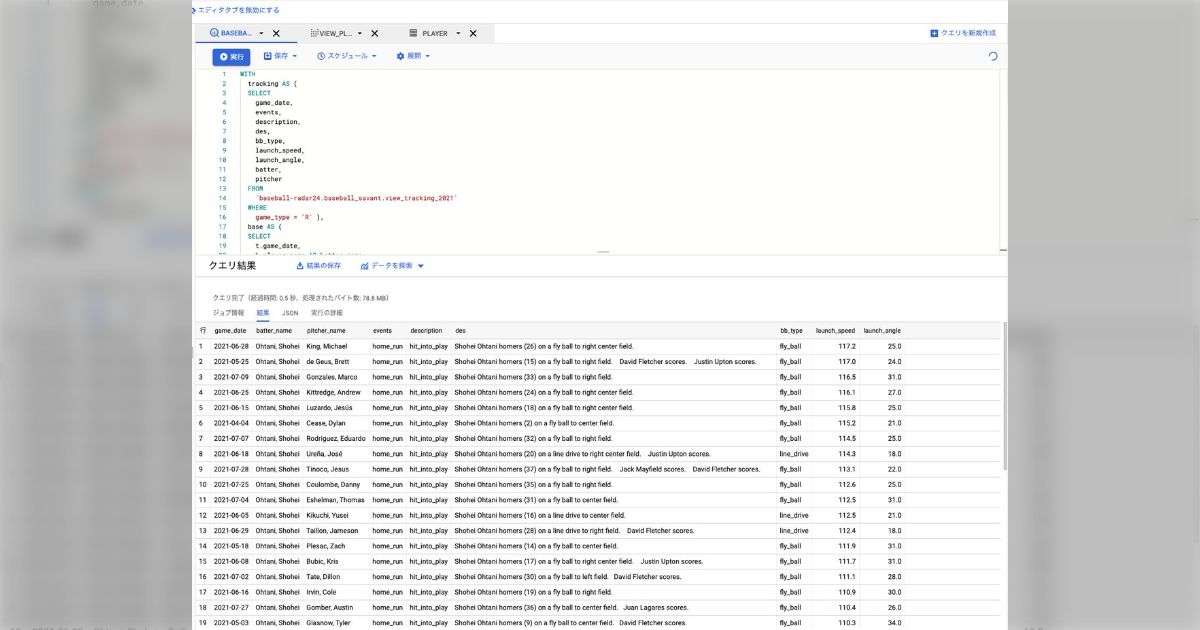Click the loading spinner icon in the toolbar
The width and height of the screenshot is (1200, 630).
(992, 56)
